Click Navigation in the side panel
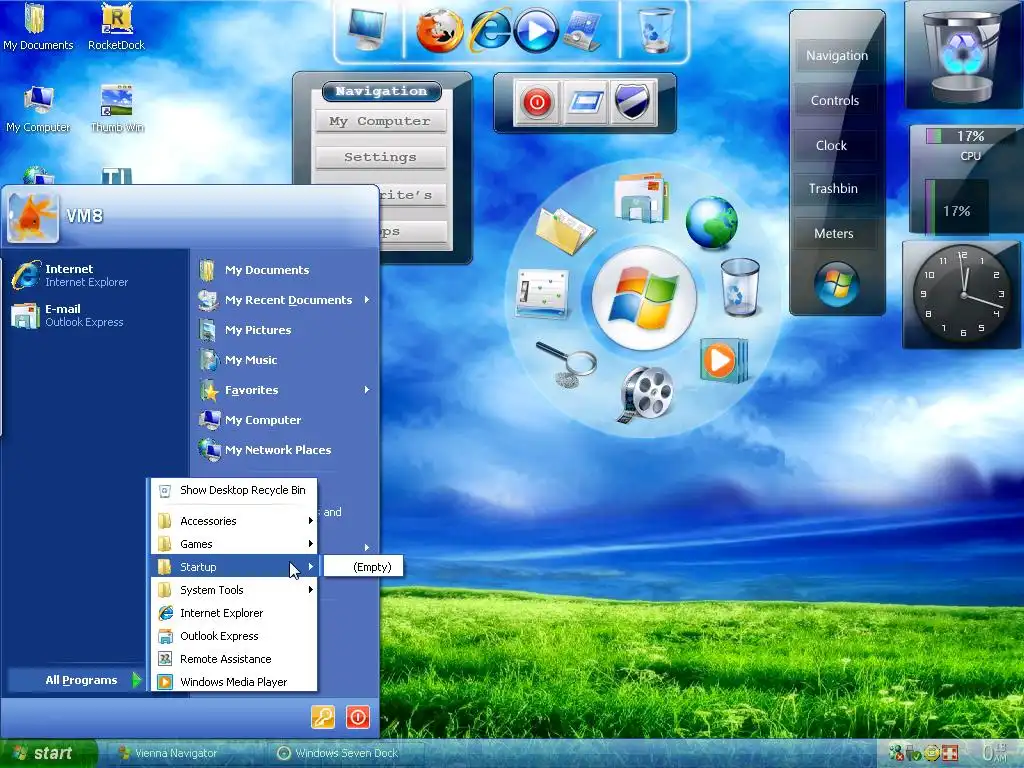The image size is (1024, 768). pos(837,56)
